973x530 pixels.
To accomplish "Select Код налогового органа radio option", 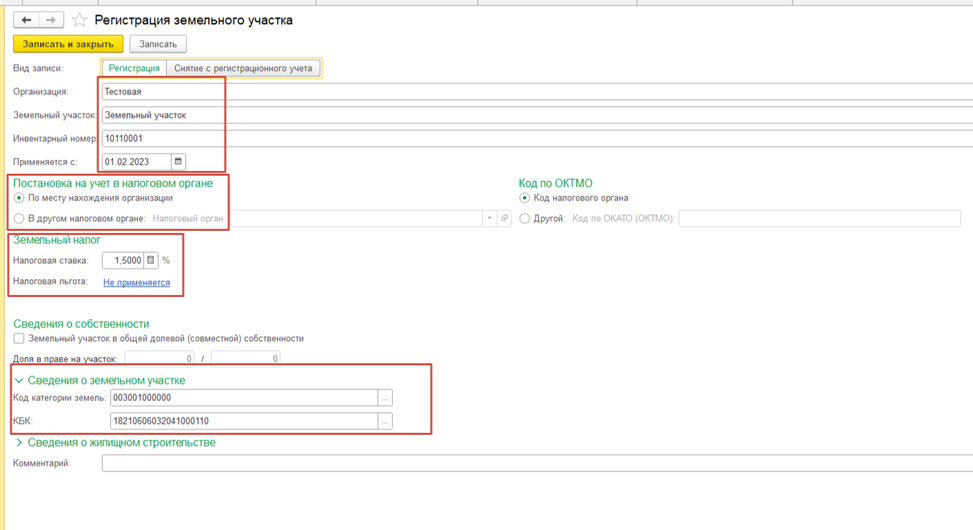I will [524, 198].
